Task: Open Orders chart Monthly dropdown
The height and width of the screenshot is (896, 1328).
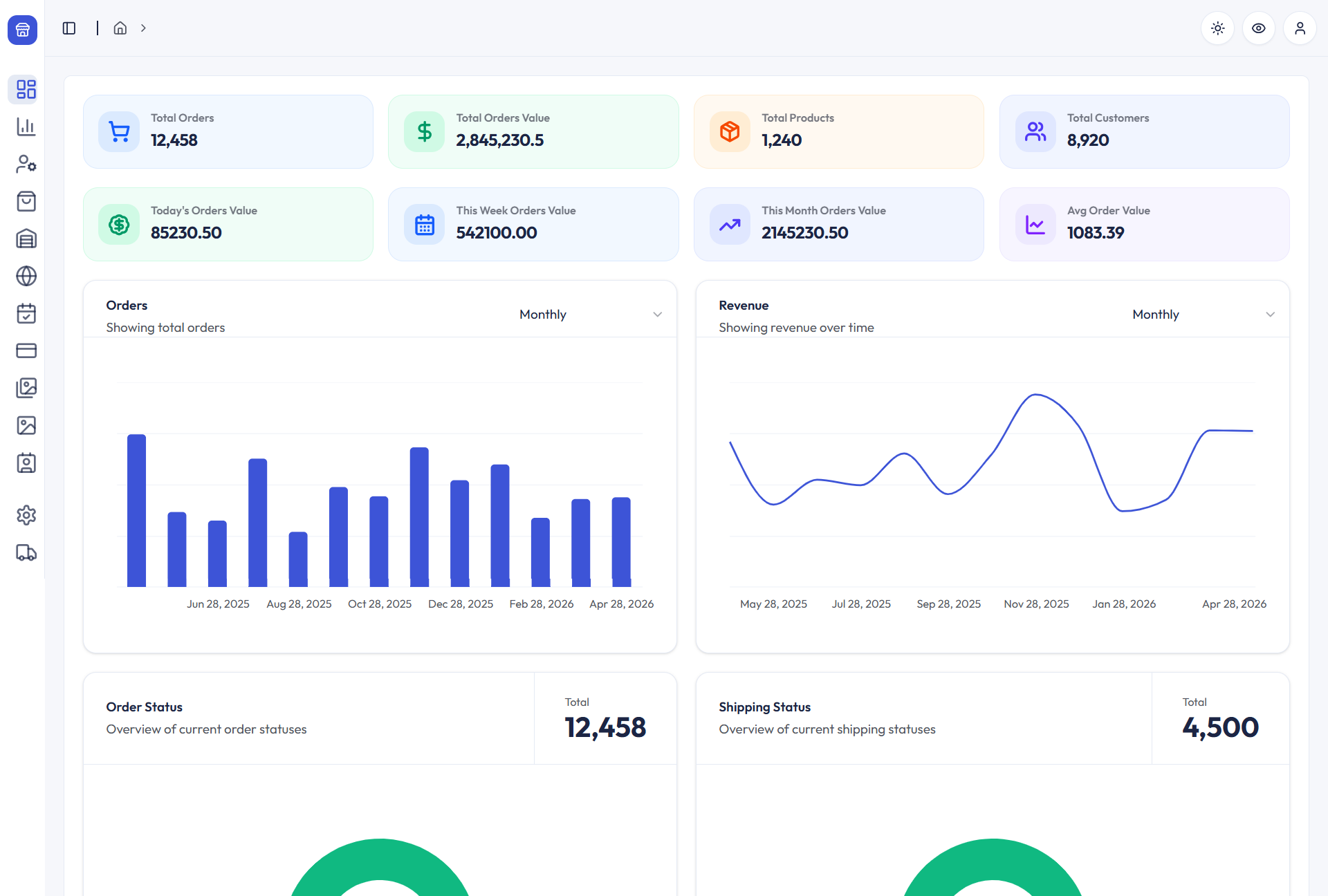Action: (590, 315)
